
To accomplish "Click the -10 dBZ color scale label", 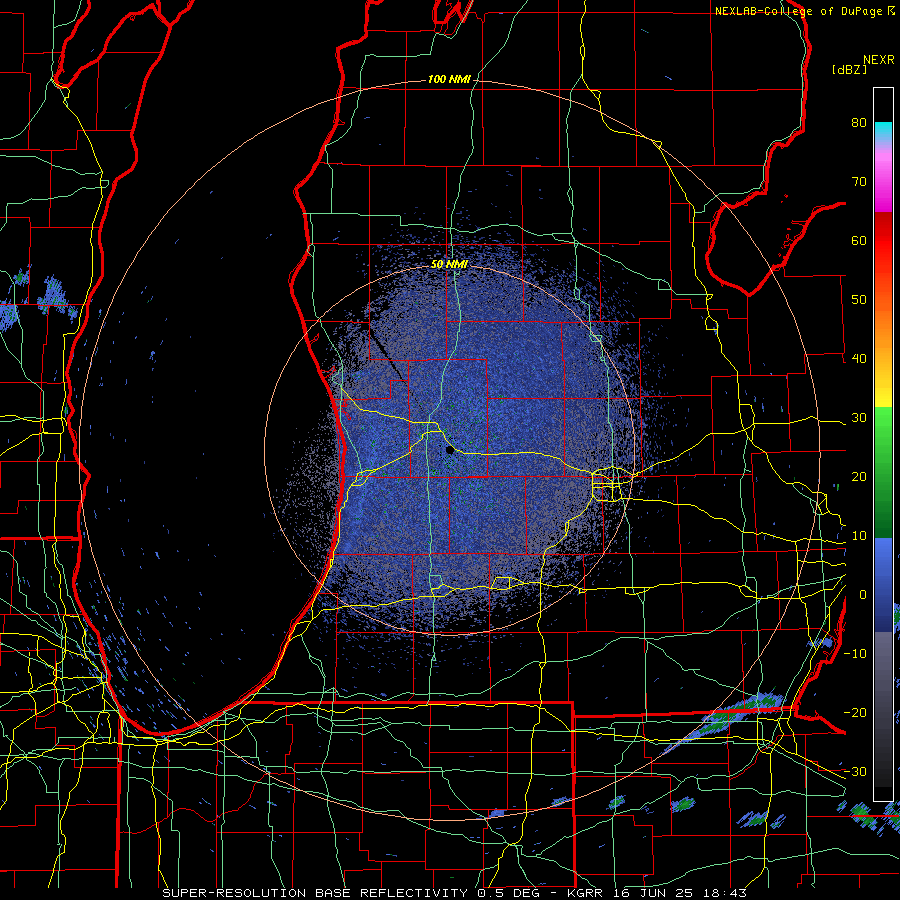I will click(x=855, y=654).
